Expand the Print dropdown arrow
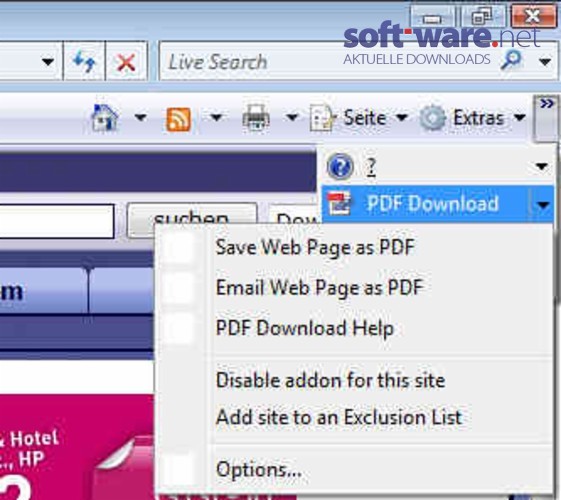Viewport: 561px width, 500px height. pyautogui.click(x=292, y=117)
